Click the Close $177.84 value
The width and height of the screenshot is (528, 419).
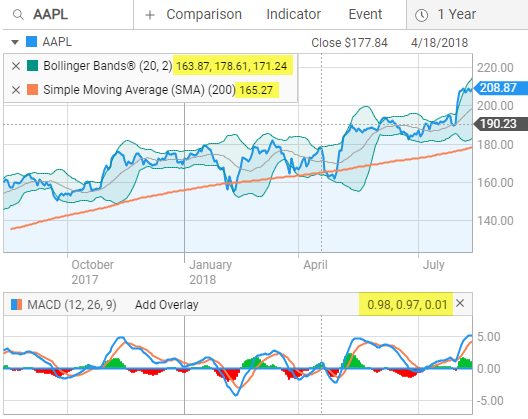pos(349,43)
